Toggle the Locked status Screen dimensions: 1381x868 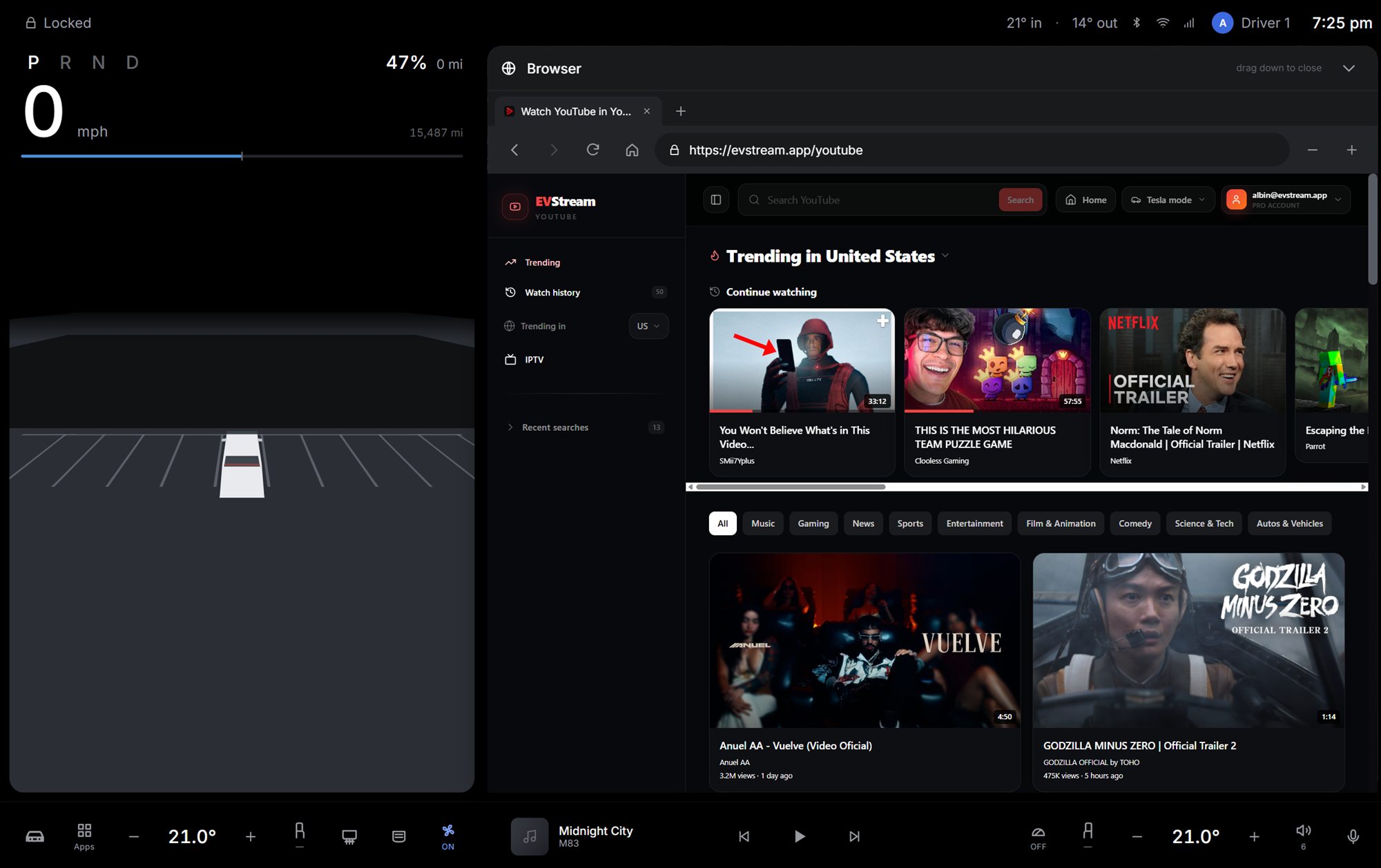pos(58,23)
